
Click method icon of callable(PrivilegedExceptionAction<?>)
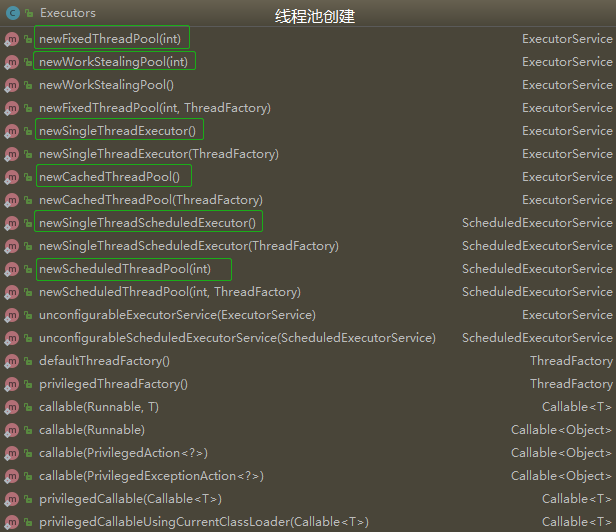pos(11,476)
